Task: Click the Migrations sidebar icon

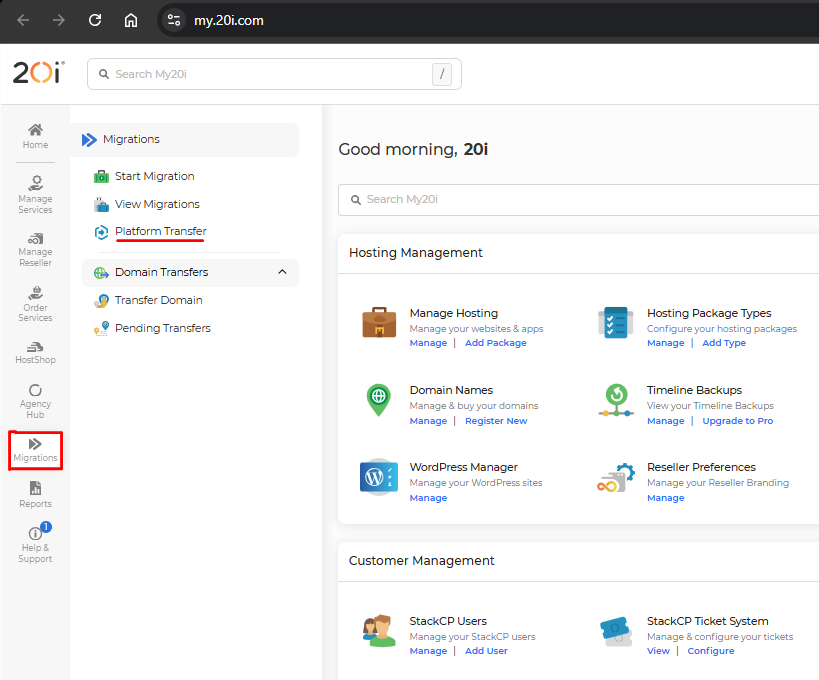Action: (35, 448)
